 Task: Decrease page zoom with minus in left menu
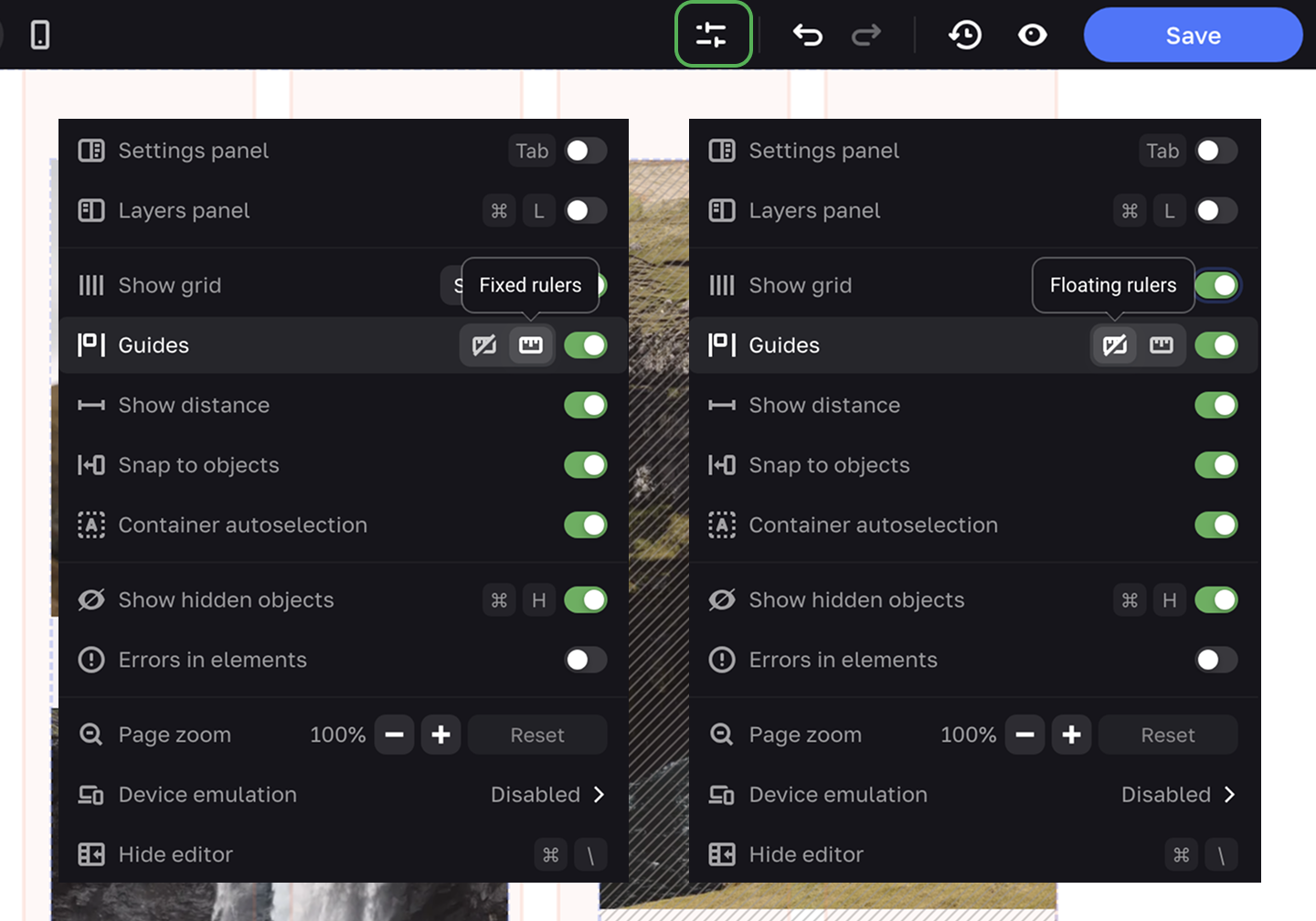(395, 736)
